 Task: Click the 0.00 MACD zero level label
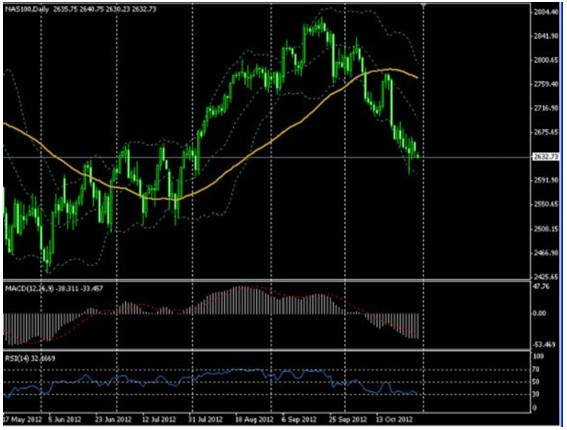540,314
